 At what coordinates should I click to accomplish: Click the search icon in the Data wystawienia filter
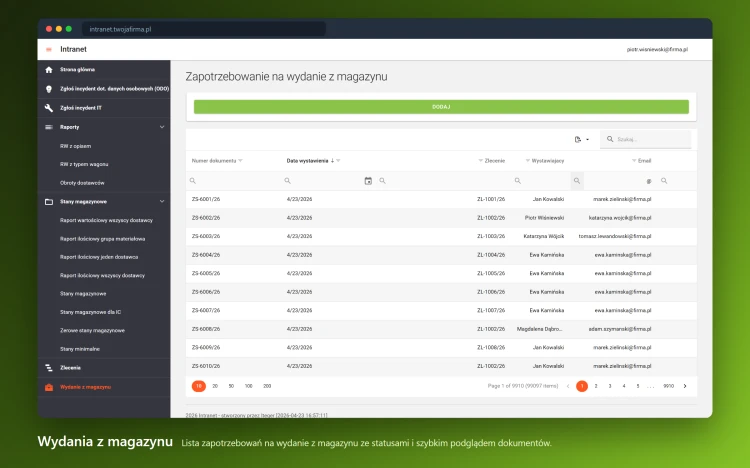pos(287,181)
